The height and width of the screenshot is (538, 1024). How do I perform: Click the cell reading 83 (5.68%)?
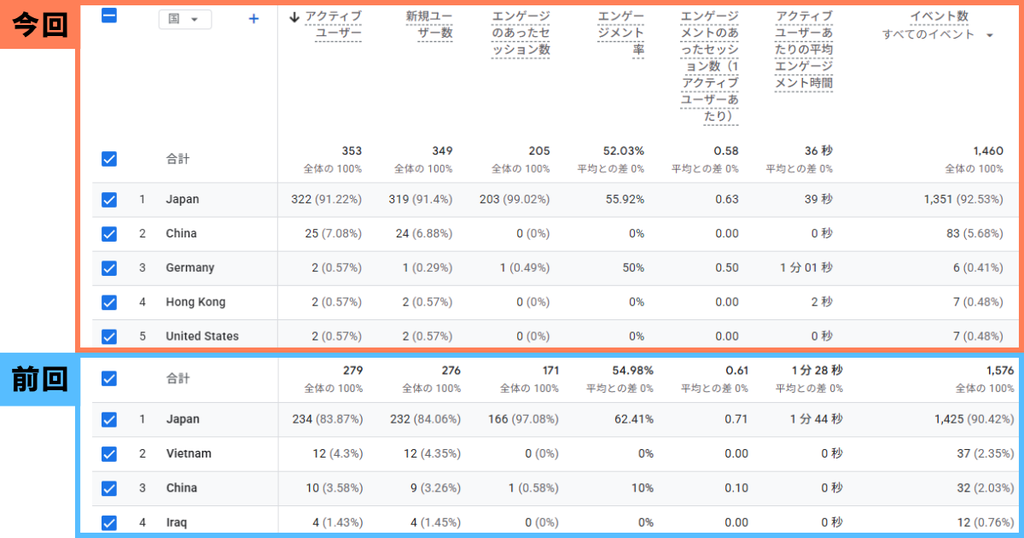pos(975,234)
